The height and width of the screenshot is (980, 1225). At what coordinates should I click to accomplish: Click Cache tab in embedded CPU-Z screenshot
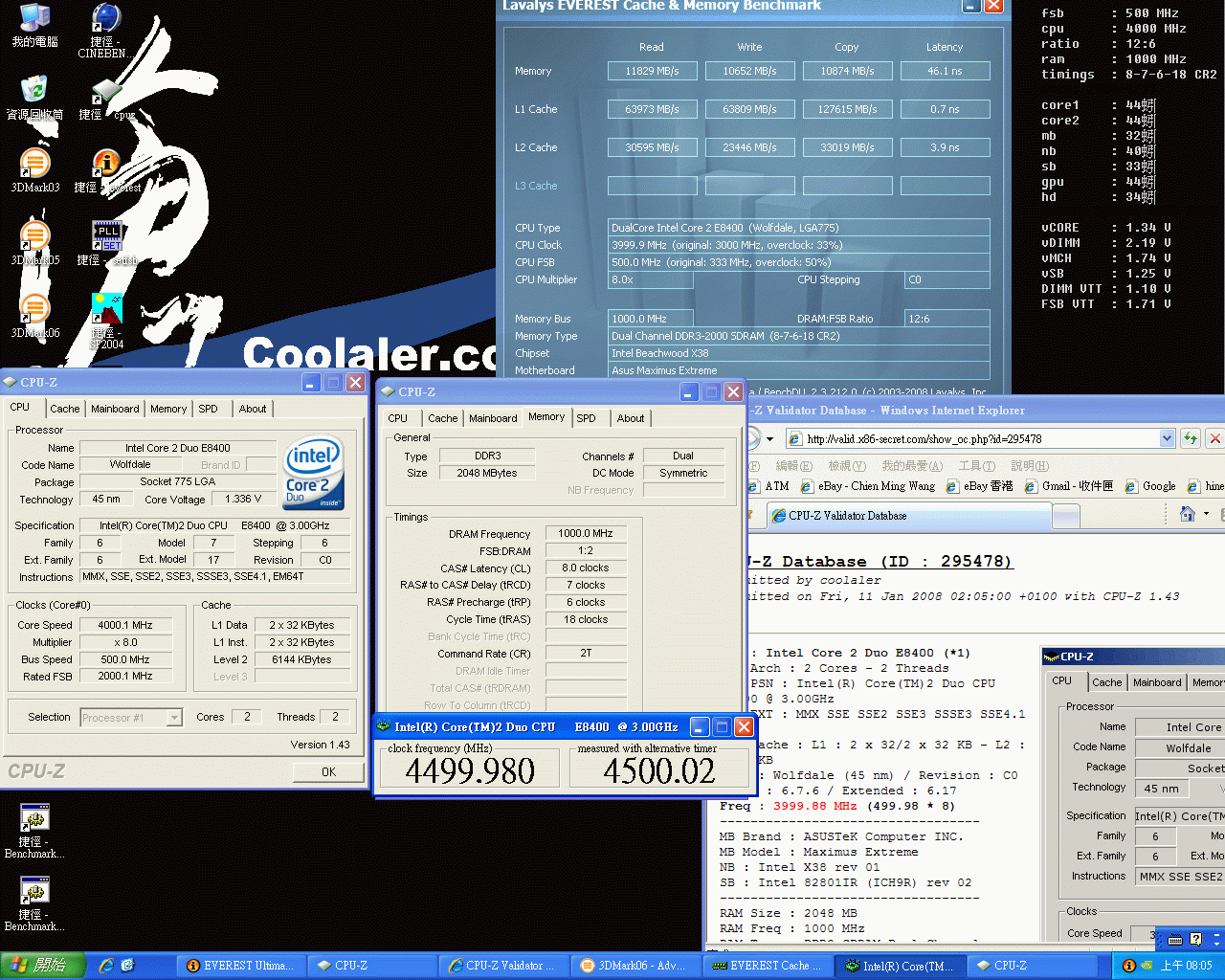pyautogui.click(x=1107, y=682)
